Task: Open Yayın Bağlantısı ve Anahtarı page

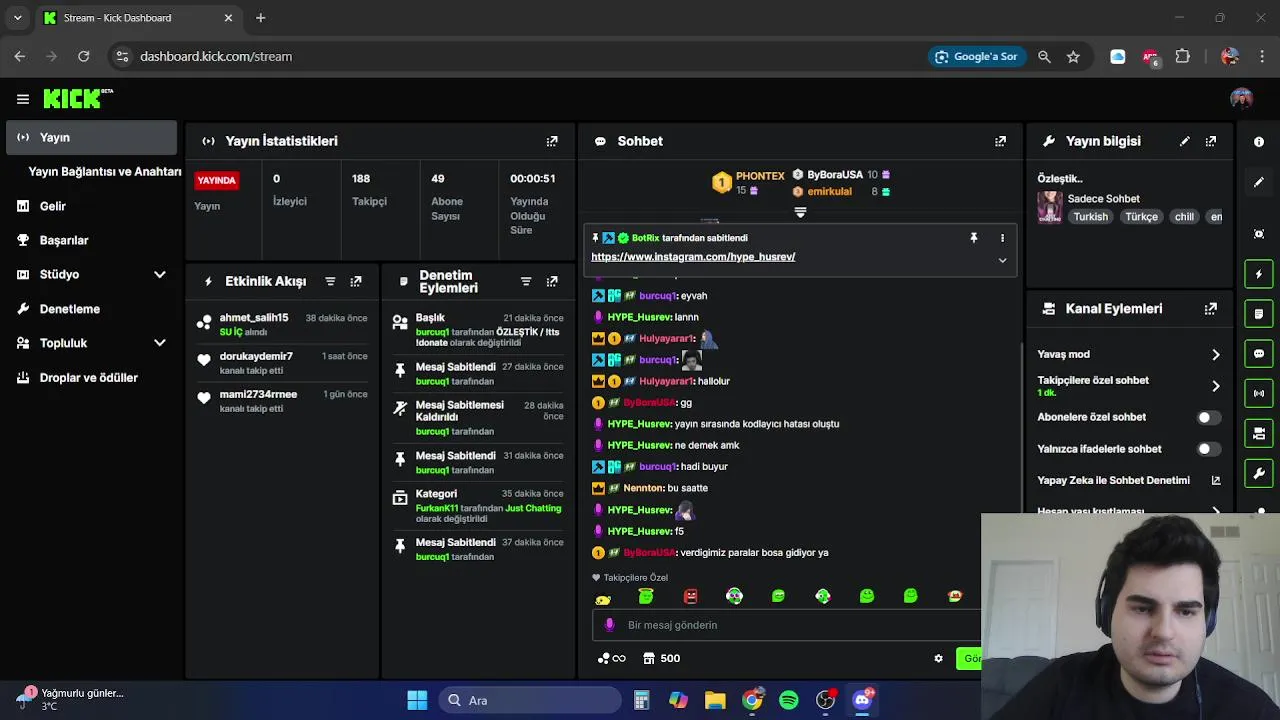Action: (104, 172)
